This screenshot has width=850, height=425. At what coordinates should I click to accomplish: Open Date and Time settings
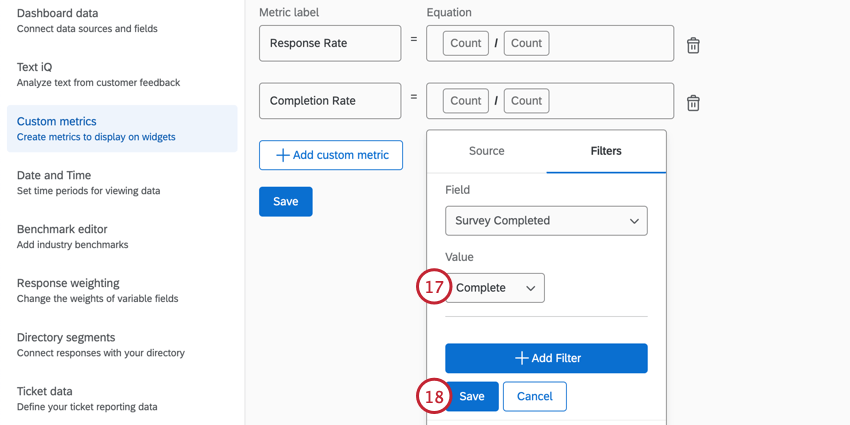pos(88,182)
